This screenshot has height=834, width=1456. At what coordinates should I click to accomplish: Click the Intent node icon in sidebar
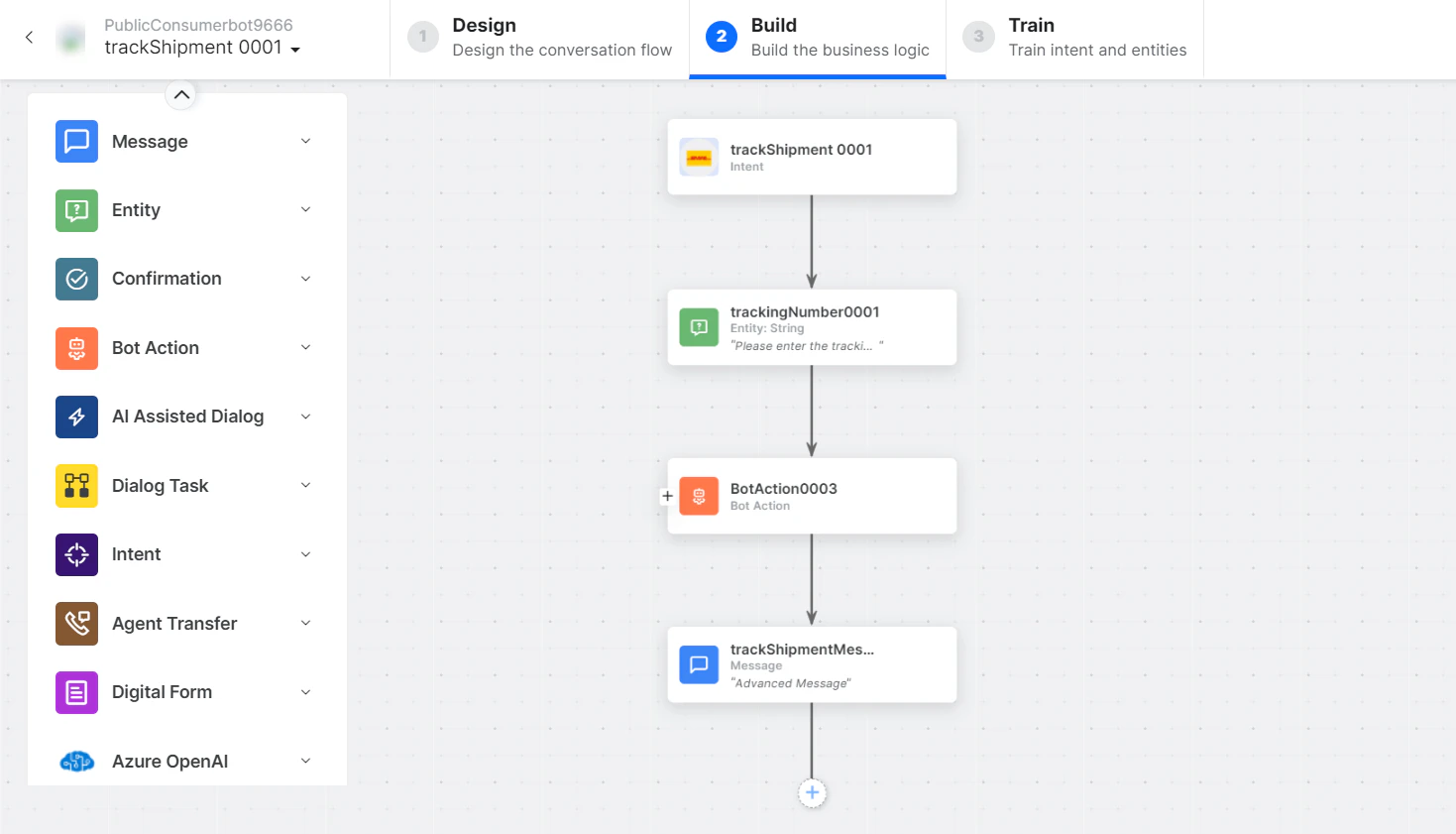point(76,554)
